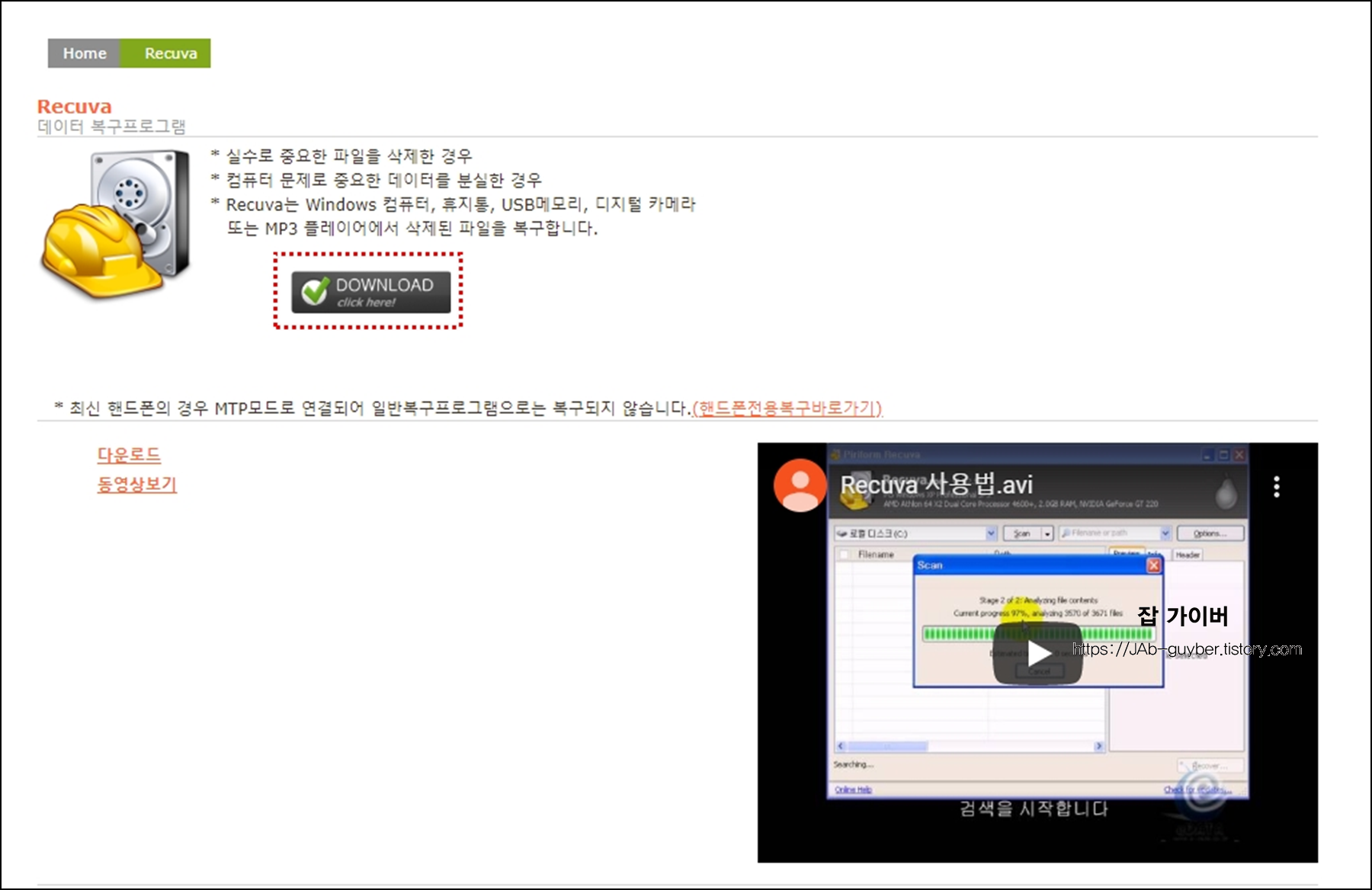Follow the 다운로드 link
Image resolution: width=1372 pixels, height=890 pixels.
point(129,455)
